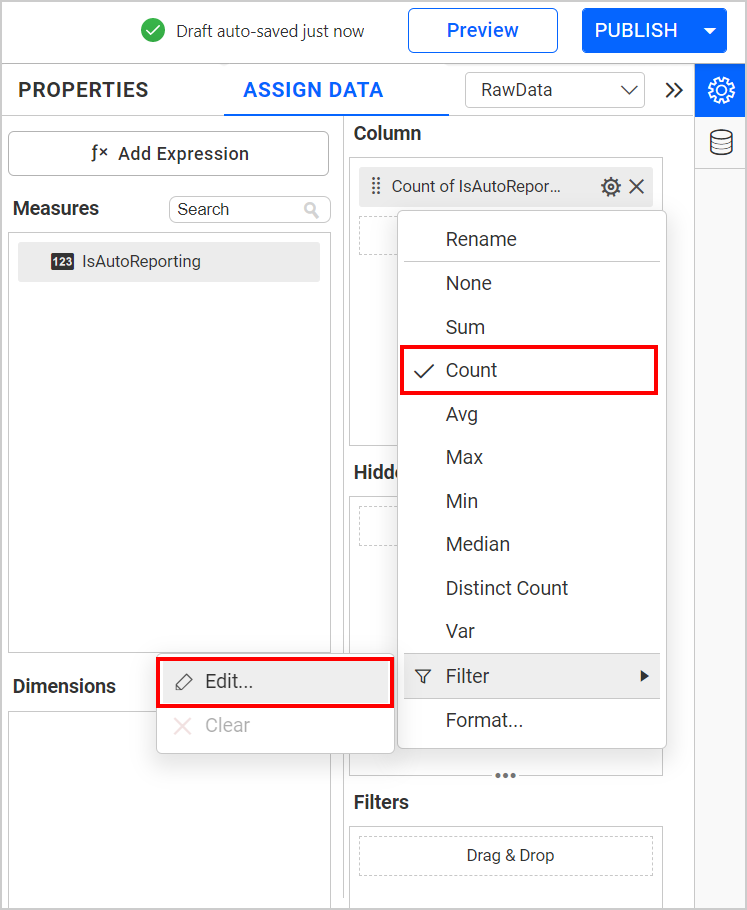Expand the collapsed panel via double-chevron

(x=674, y=89)
